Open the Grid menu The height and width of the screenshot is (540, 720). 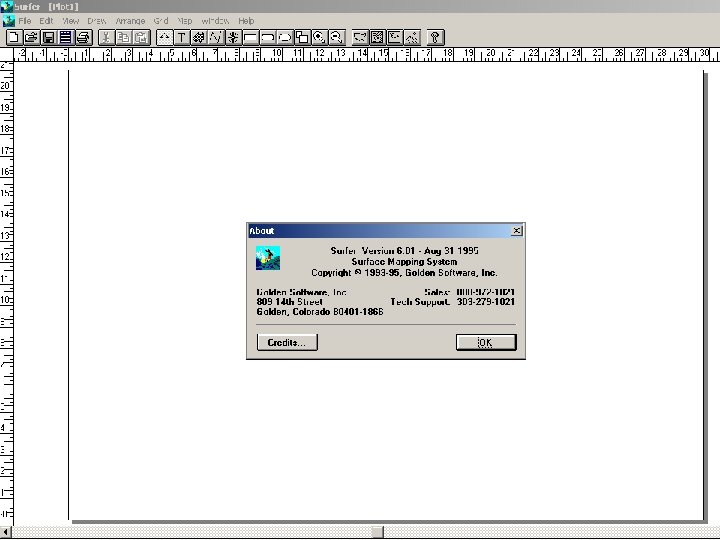tap(161, 21)
